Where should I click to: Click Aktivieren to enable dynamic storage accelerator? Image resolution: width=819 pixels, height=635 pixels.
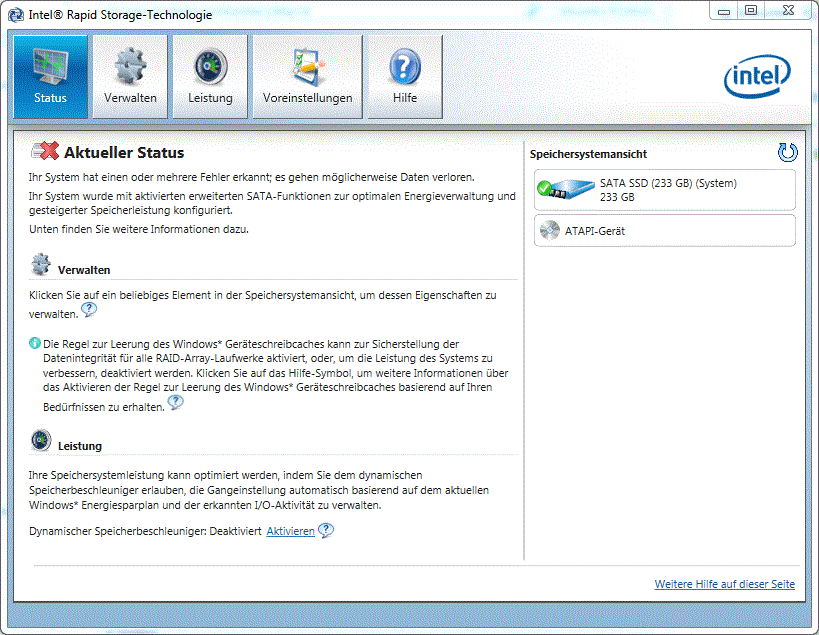pos(290,531)
